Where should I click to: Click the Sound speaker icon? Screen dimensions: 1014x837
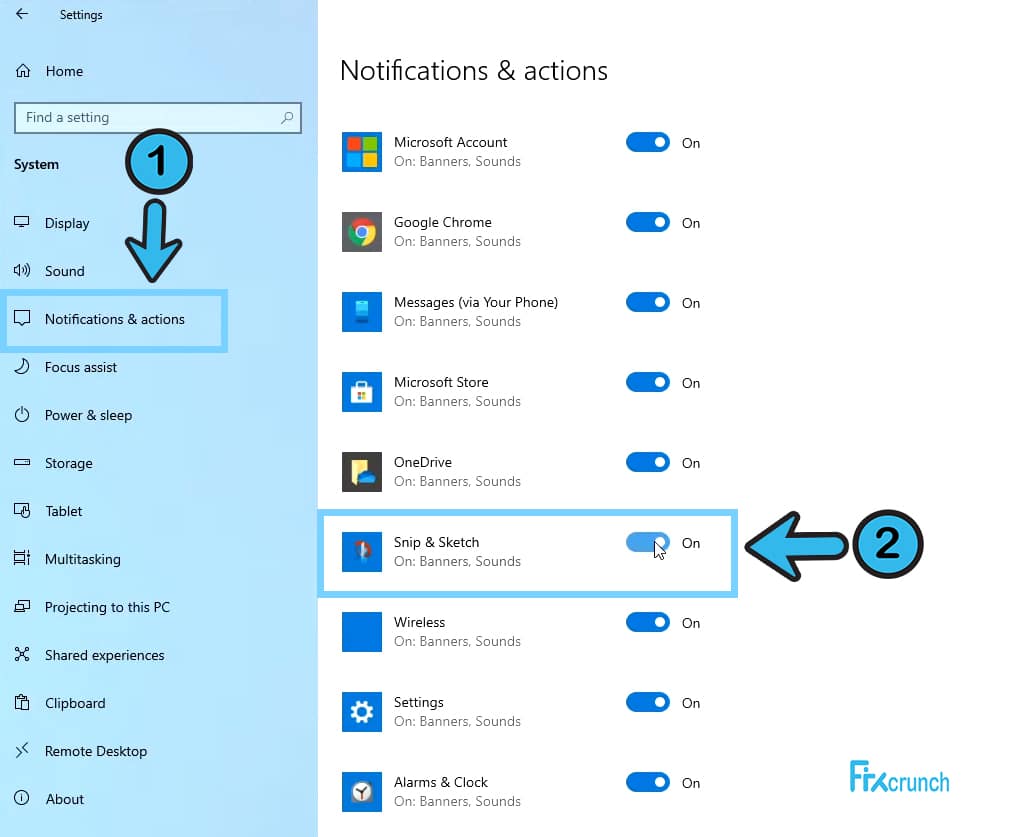[21, 270]
